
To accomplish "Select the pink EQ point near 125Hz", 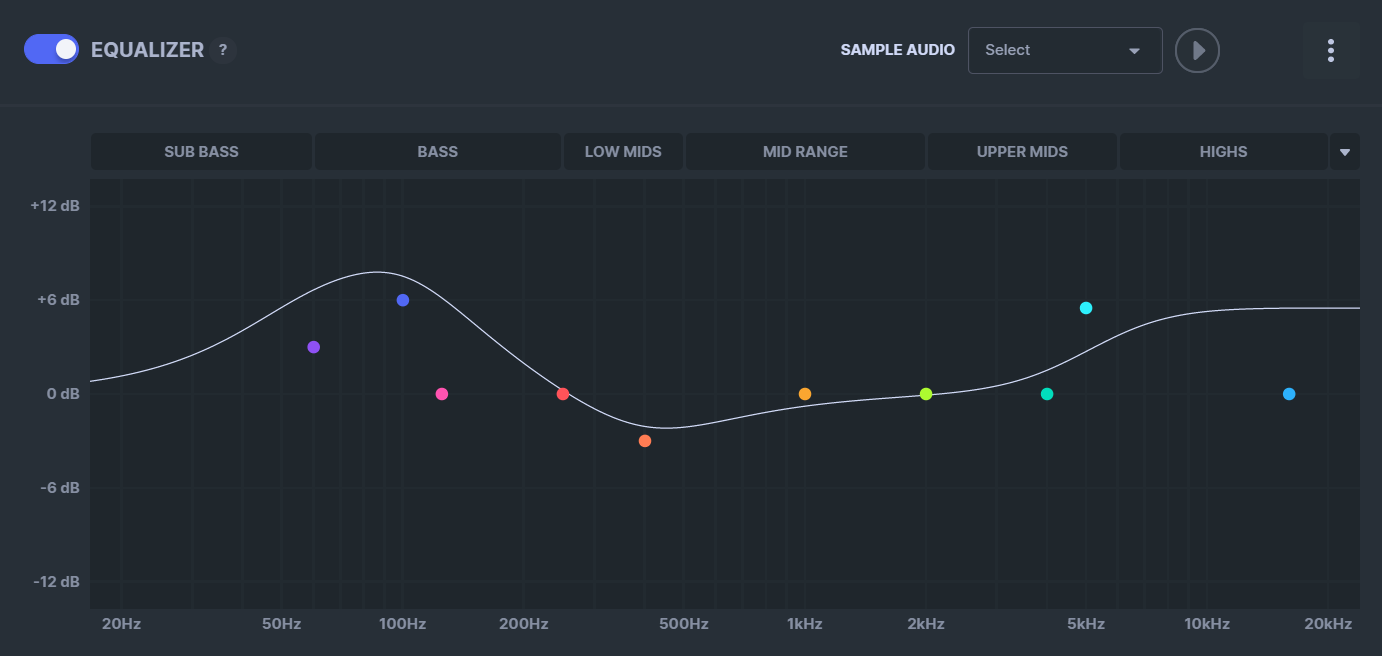I will (x=442, y=394).
